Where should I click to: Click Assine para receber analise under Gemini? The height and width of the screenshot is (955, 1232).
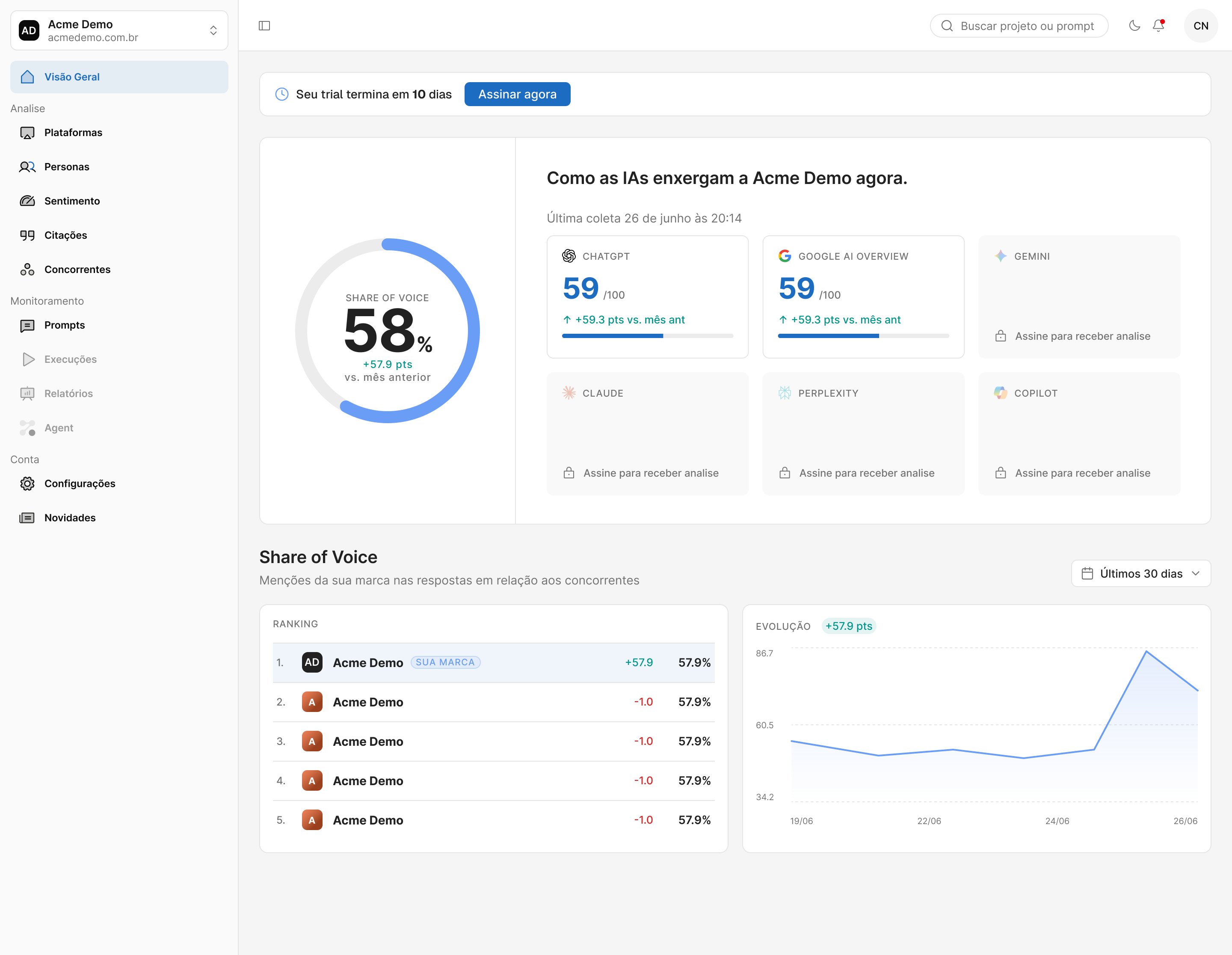1083,336
